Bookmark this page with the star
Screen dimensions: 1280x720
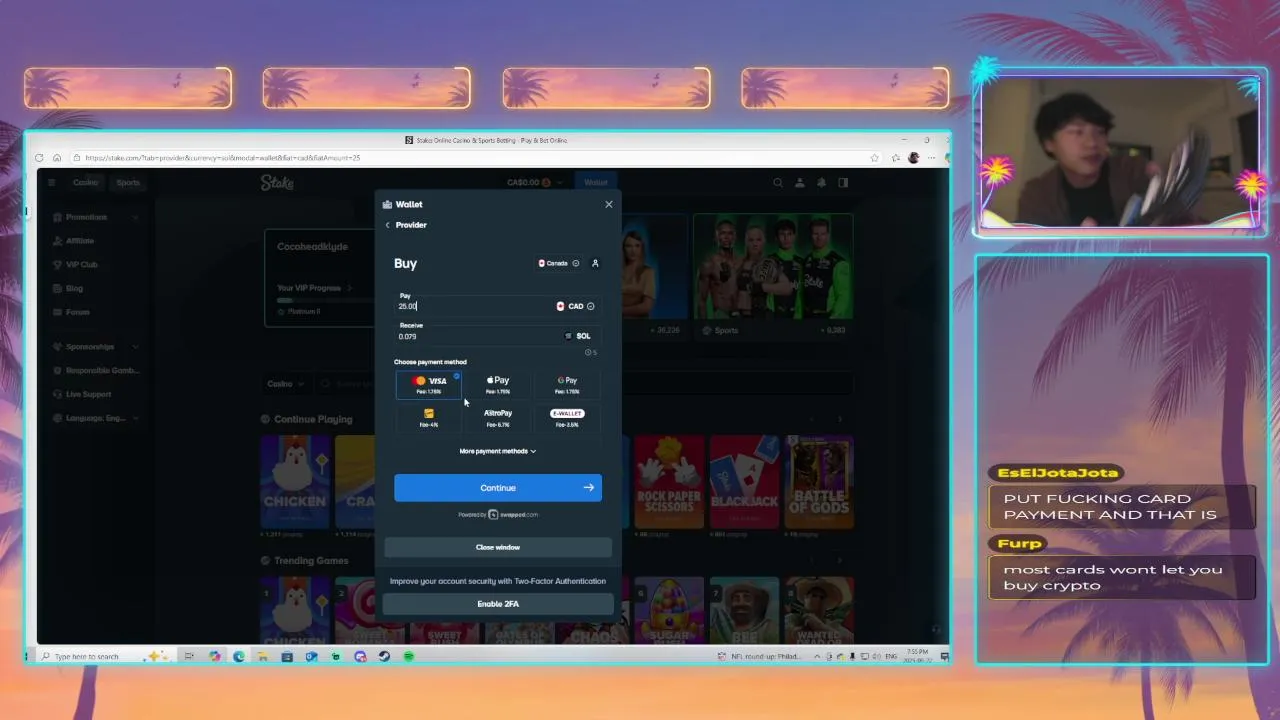874,158
